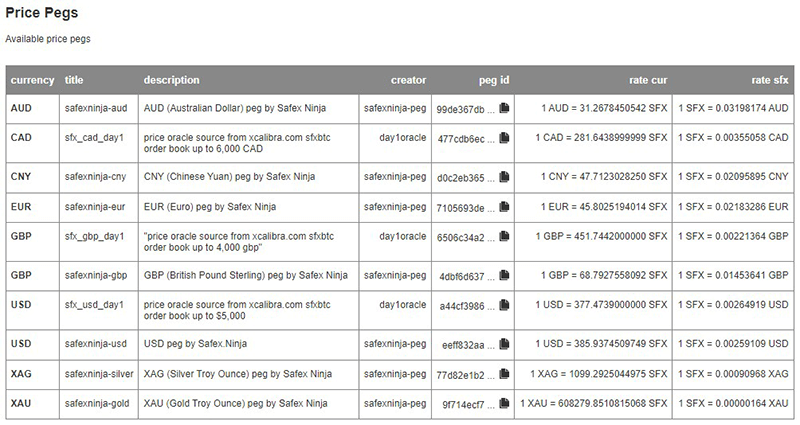Copy peg id 4dbf6d637 for safexninja-gbp
The height and width of the screenshot is (425, 800).
pos(504,275)
